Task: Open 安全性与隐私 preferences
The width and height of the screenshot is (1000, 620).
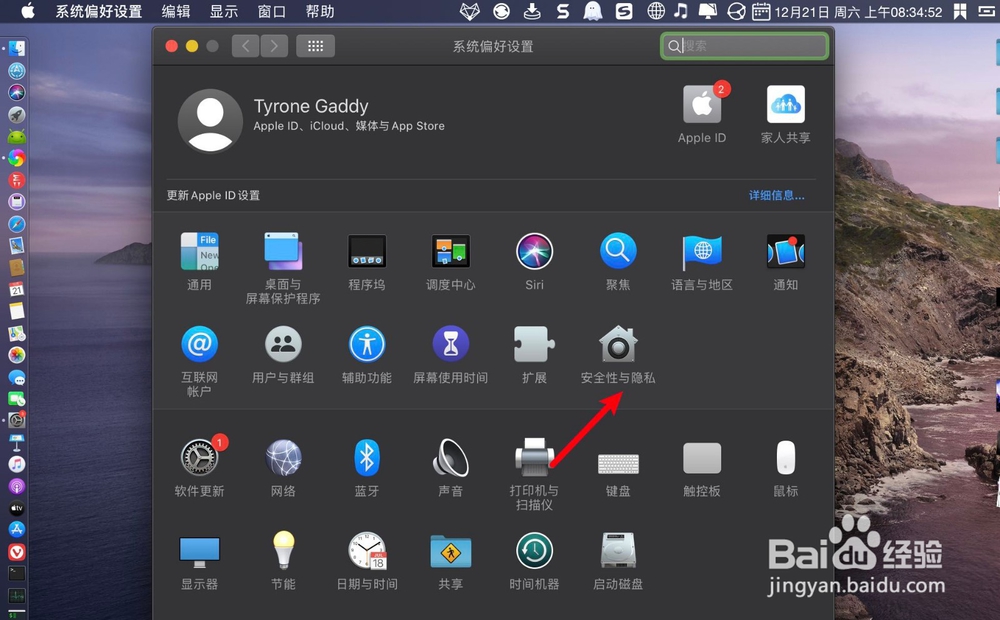Action: click(618, 344)
